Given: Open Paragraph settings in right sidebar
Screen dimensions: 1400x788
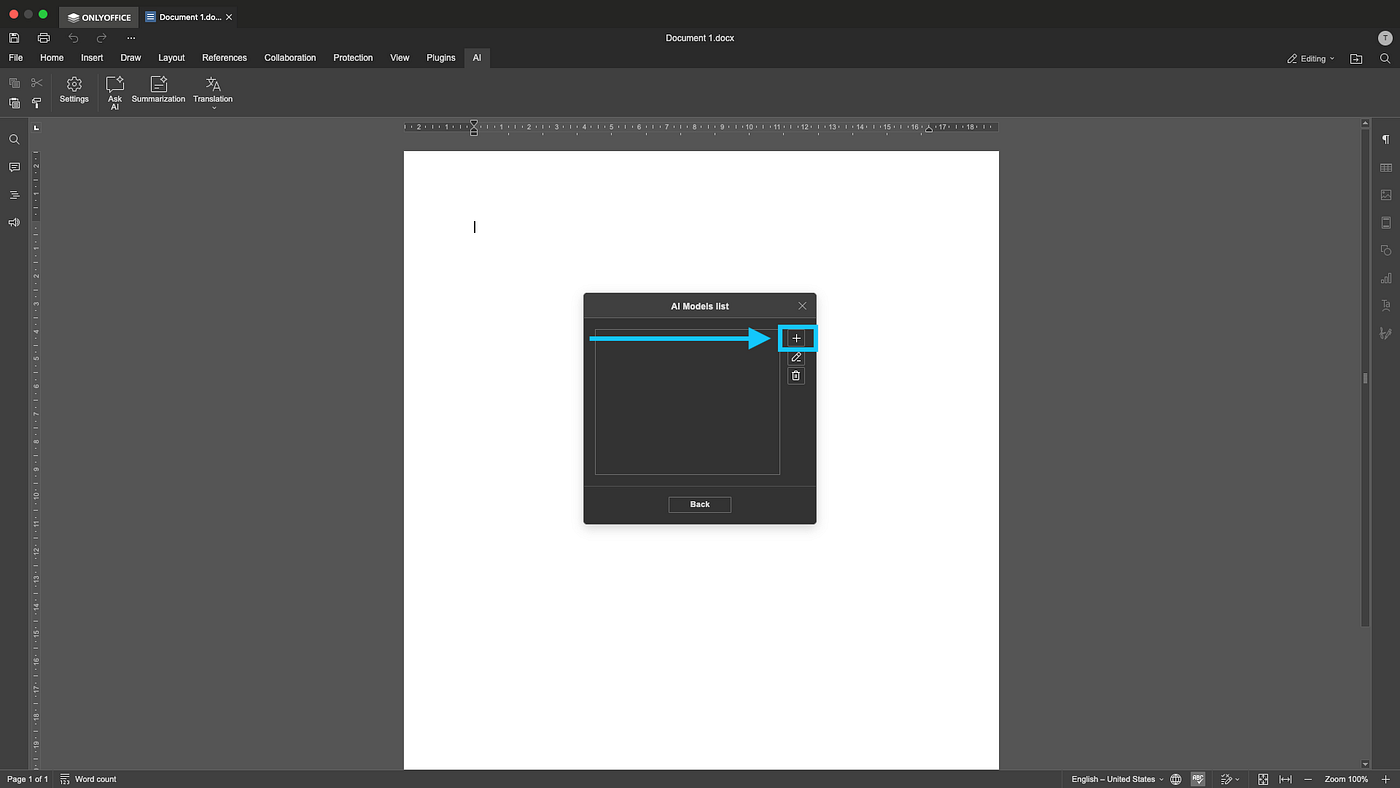Looking at the screenshot, I should click(1386, 140).
